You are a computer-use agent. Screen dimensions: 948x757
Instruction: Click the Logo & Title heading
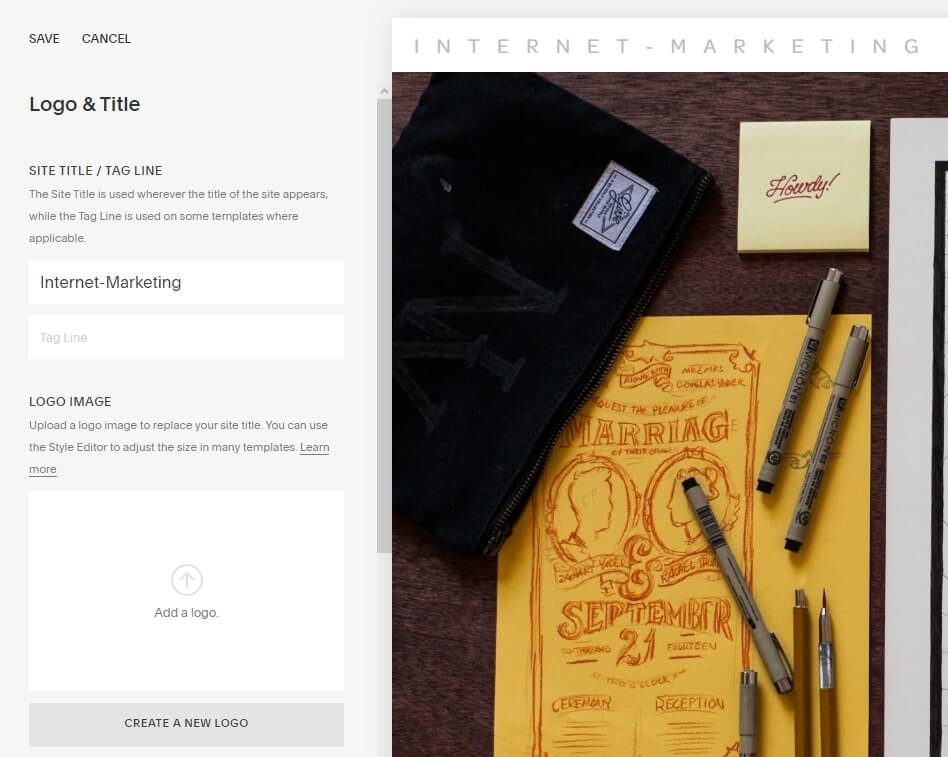(x=85, y=104)
